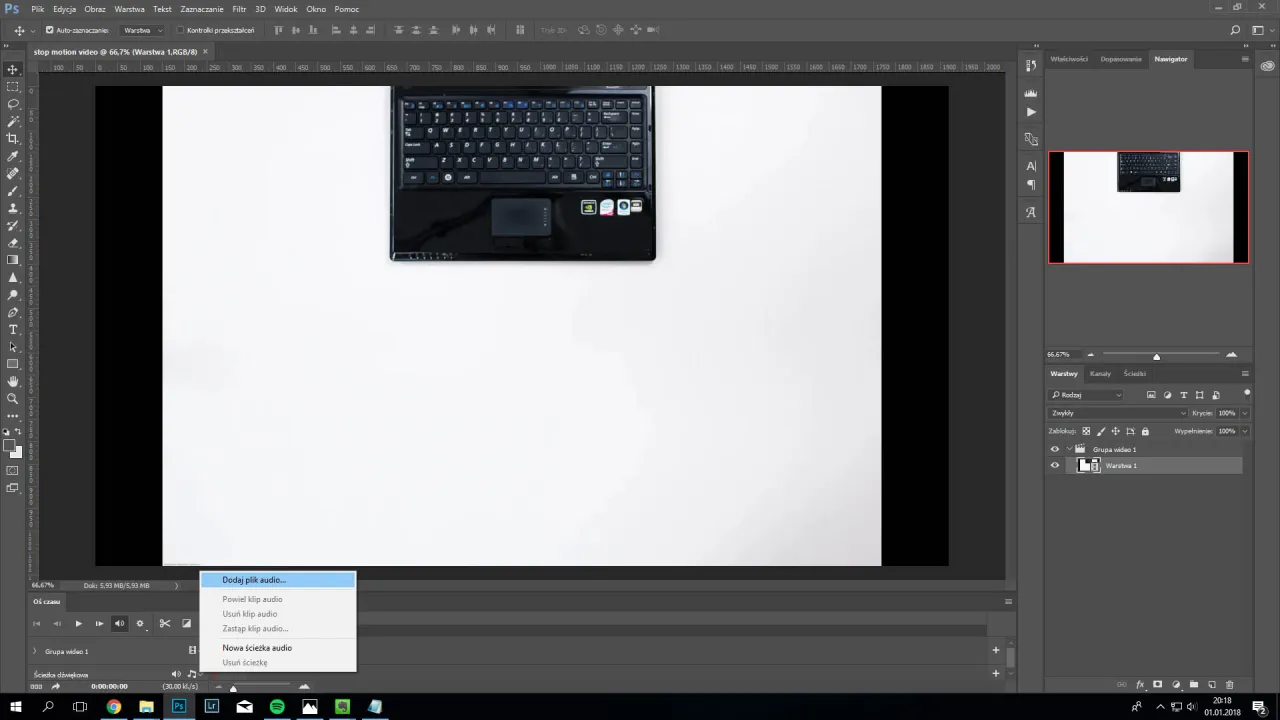Select the Clone Stamp tool
The image size is (1280, 720).
(x=13, y=208)
